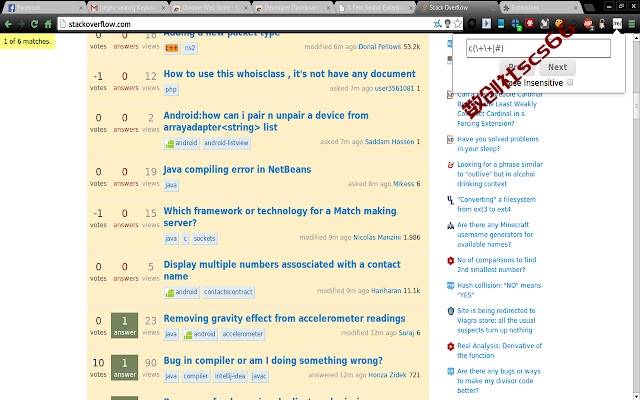
Task: Open 'Android:how can i pair n unpair' question
Action: coord(266,121)
